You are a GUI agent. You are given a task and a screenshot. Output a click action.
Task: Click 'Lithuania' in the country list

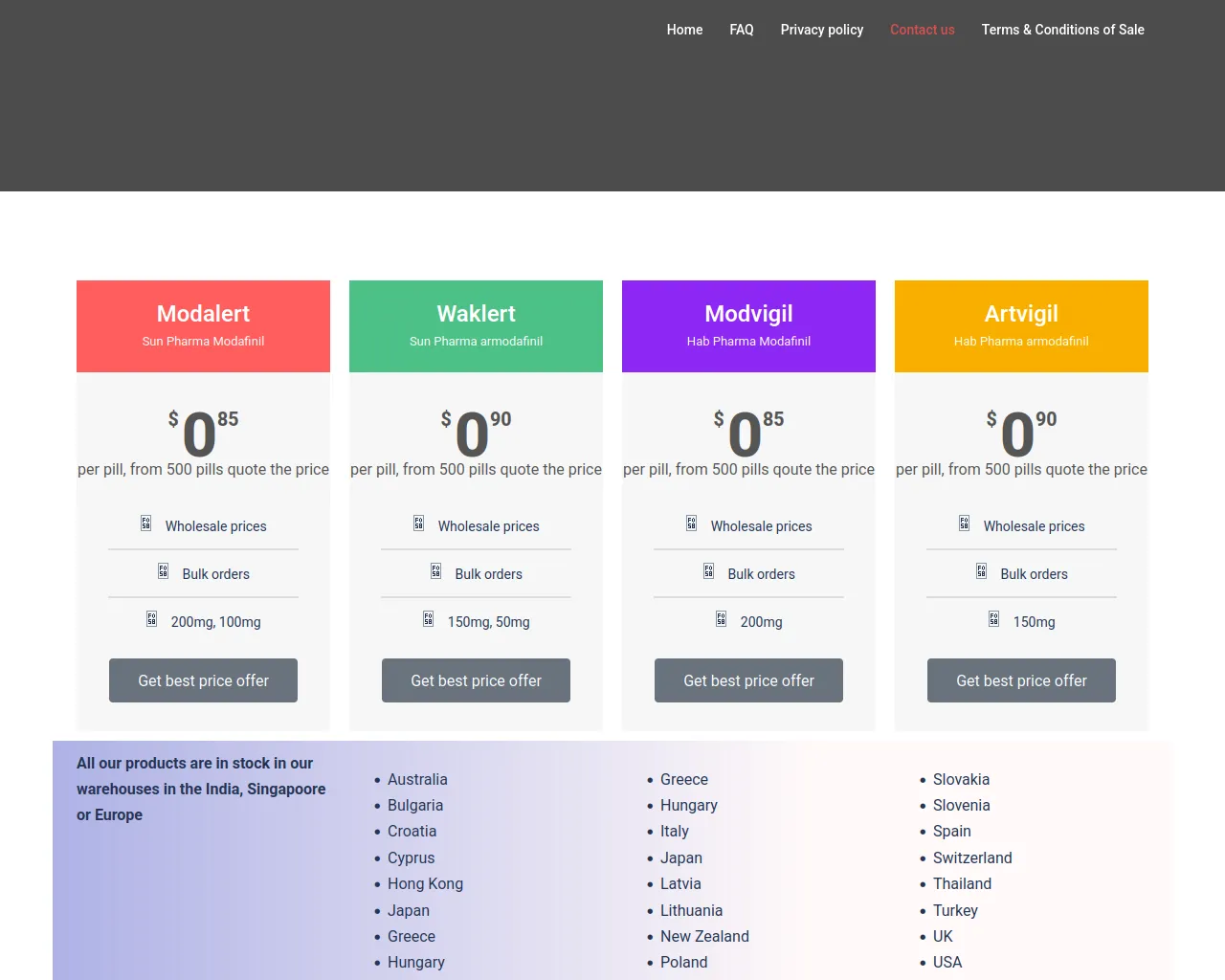point(691,911)
